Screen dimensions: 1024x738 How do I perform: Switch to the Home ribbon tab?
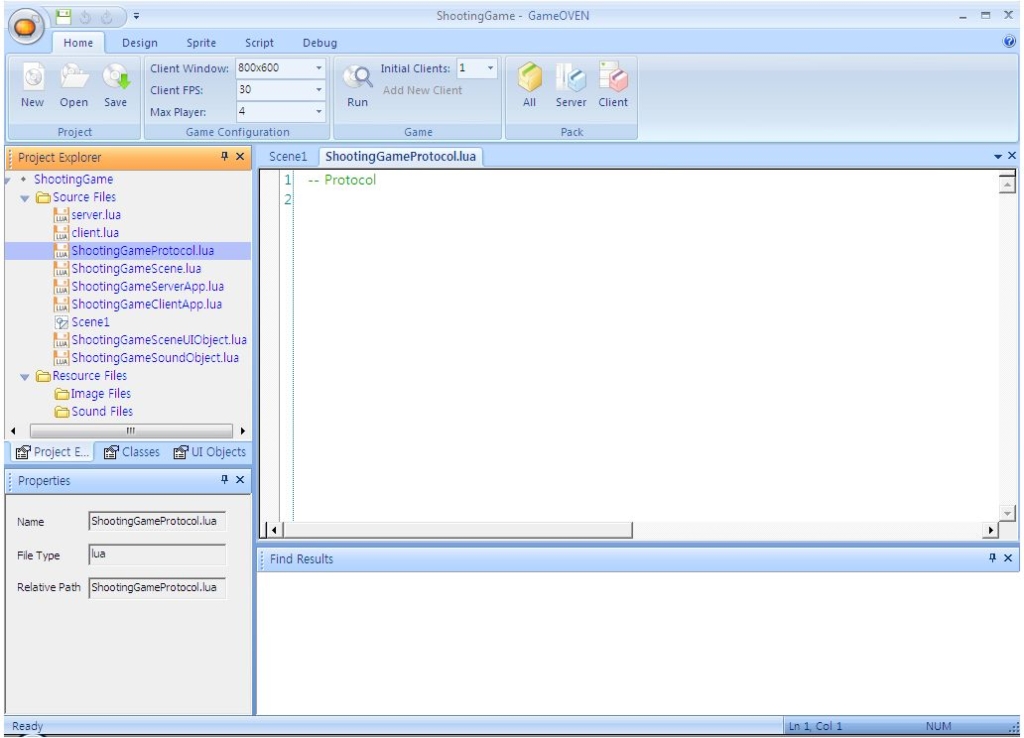click(78, 42)
